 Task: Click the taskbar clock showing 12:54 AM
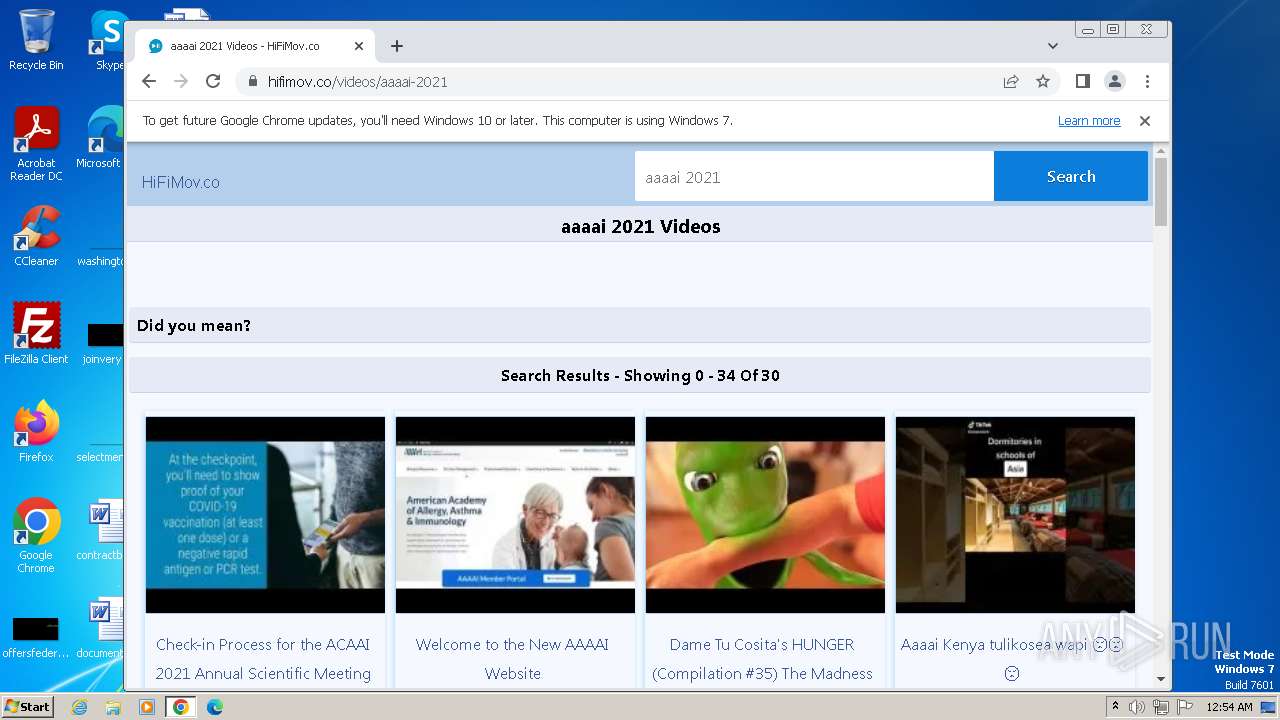[x=1229, y=707]
